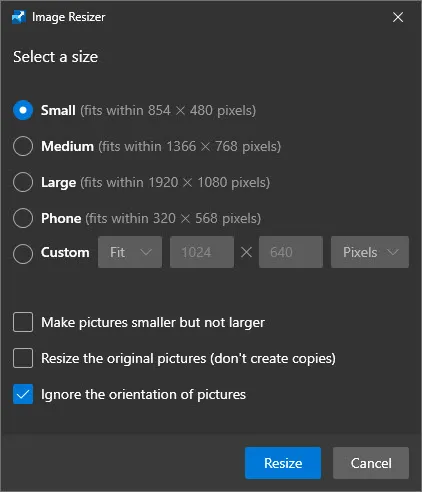Uncheck Ignore the orientation of pictures
Screen dimensions: 422x492
click(x=23, y=394)
